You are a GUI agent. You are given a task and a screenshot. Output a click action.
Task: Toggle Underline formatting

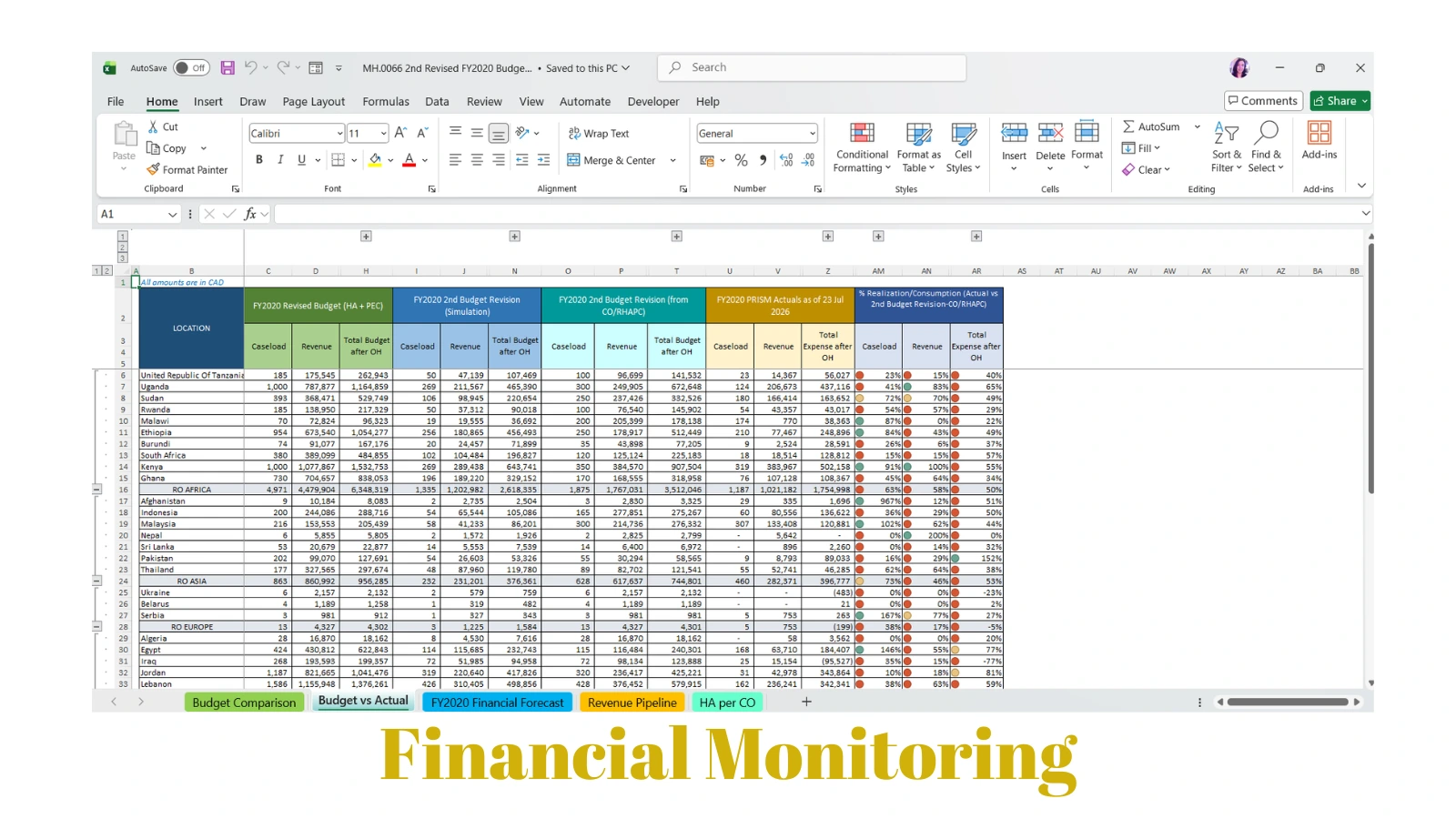tap(301, 160)
